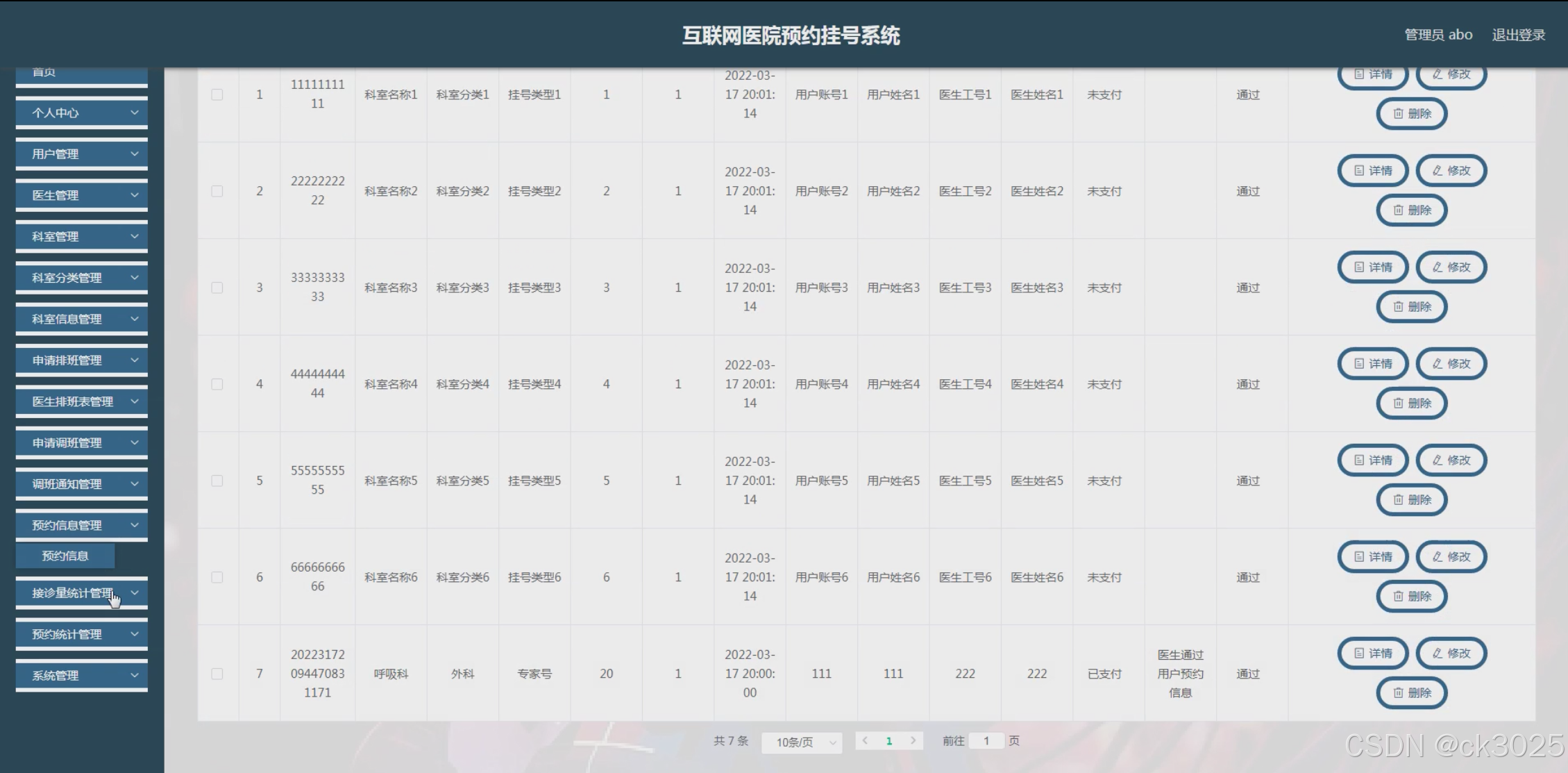Edit the row with 科室名称6

(1451, 557)
